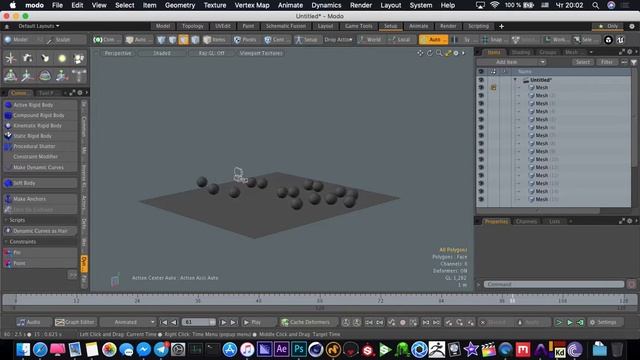Switch to the Model layout tab
The width and height of the screenshot is (640, 360).
[x=163, y=26]
